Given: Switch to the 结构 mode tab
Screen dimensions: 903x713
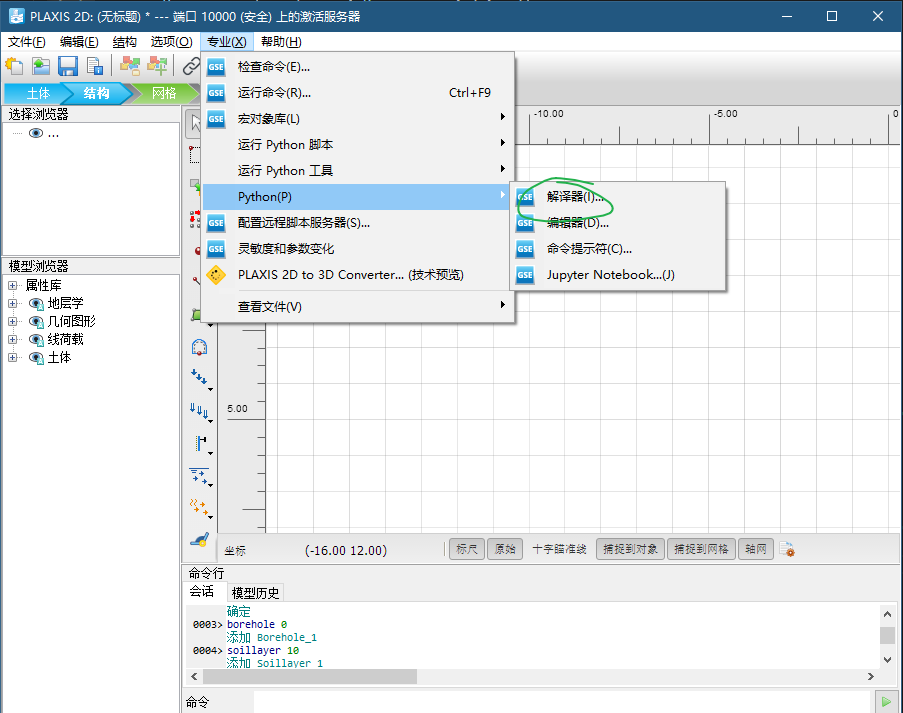Looking at the screenshot, I should (96, 93).
